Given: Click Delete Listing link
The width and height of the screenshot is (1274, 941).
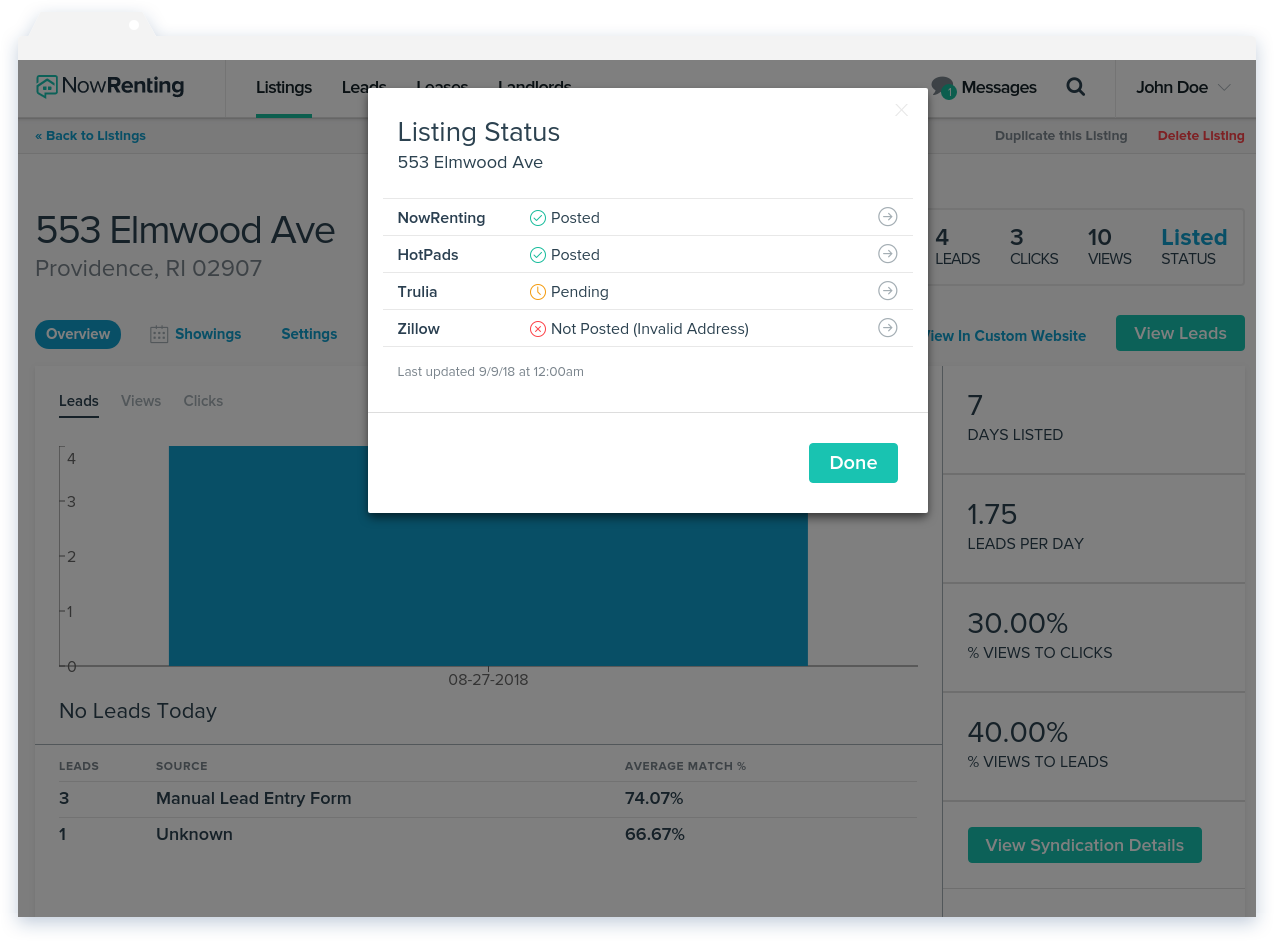Looking at the screenshot, I should coord(1201,136).
